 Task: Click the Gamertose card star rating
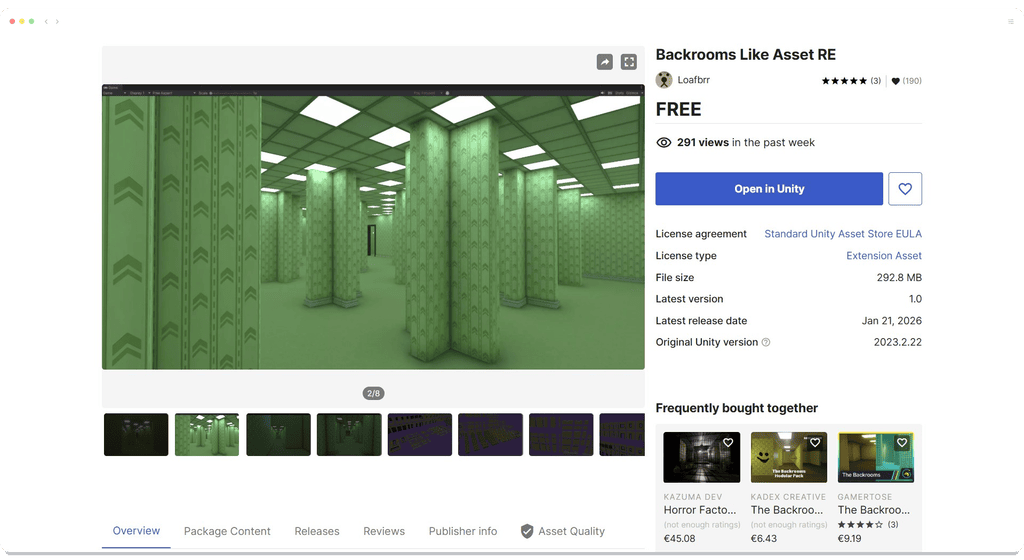860,525
